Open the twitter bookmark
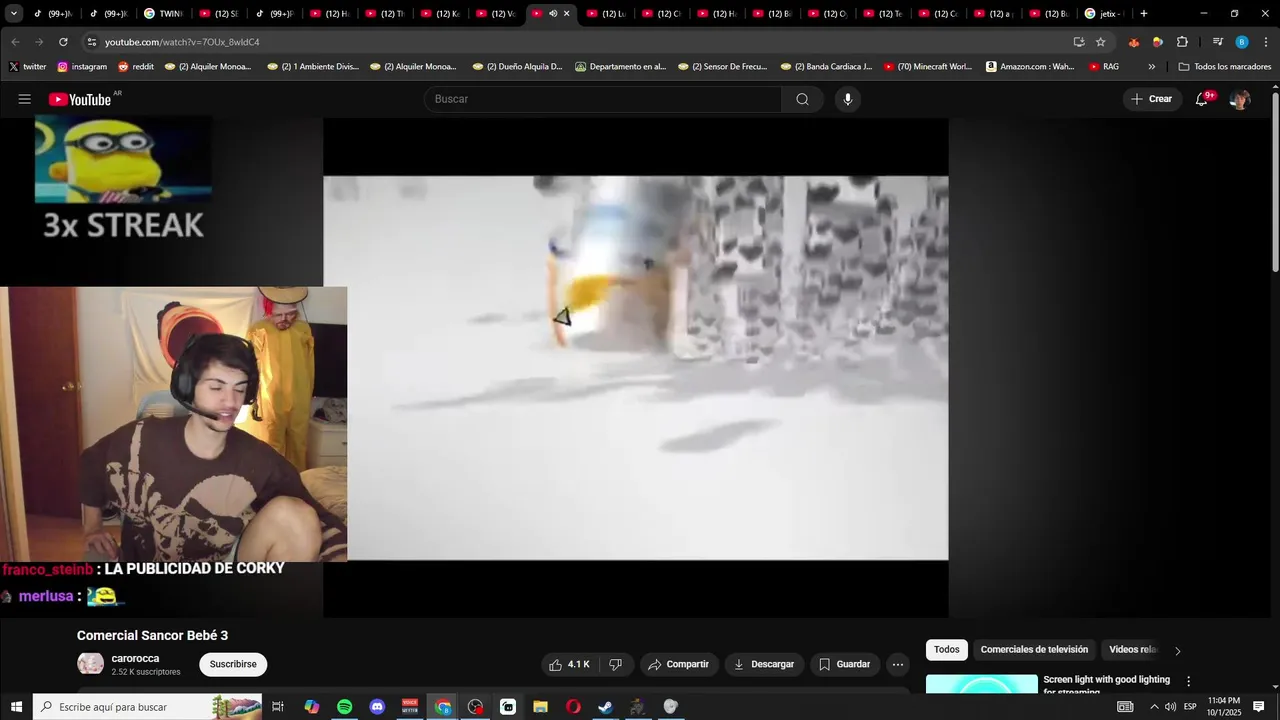 tap(28, 67)
